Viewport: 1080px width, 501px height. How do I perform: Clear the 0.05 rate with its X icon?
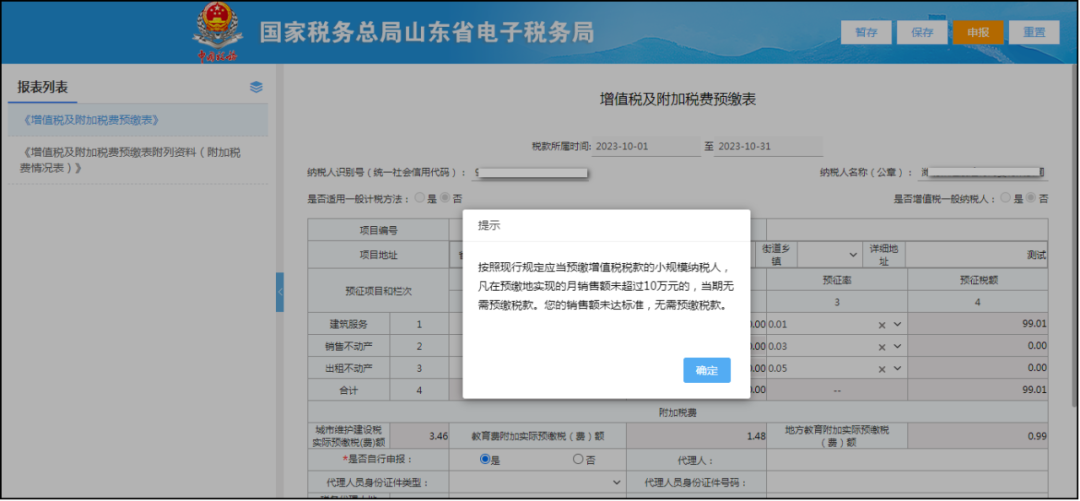(x=882, y=368)
